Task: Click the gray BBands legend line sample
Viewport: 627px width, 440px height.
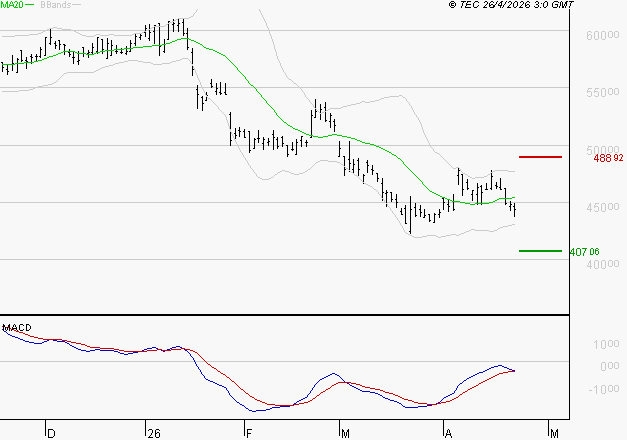Action: click(76, 4)
